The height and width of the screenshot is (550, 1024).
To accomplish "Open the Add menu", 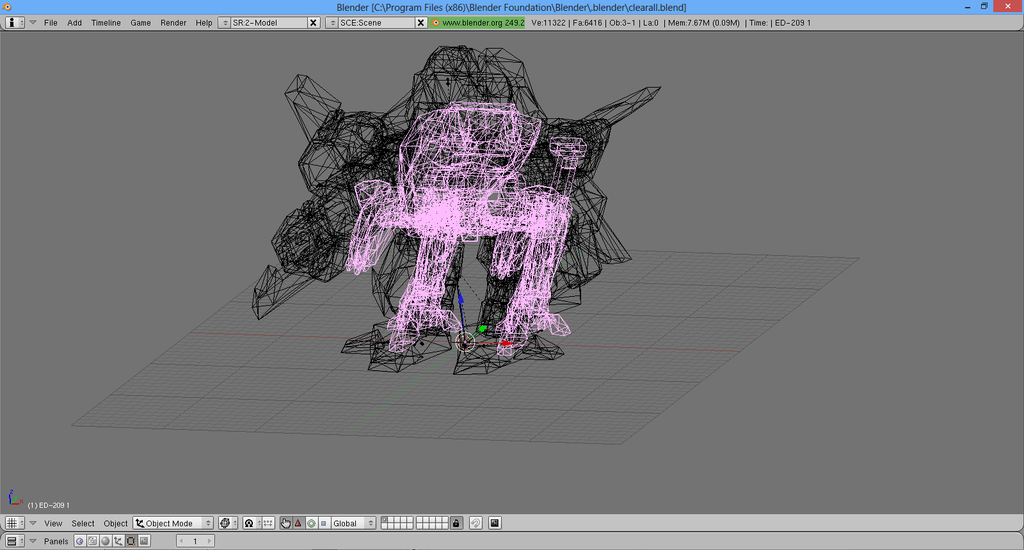I will tap(74, 22).
